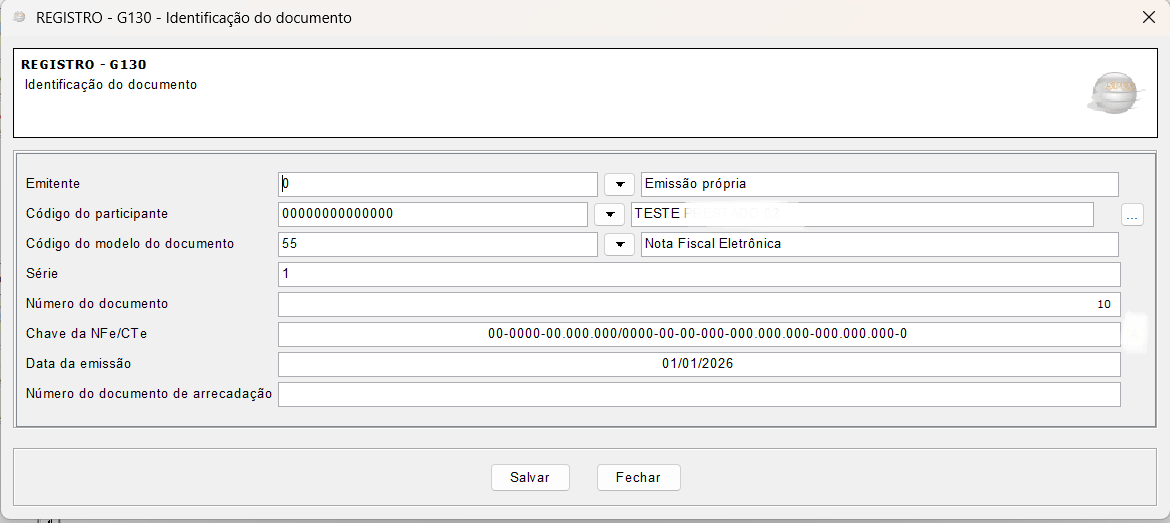
Task: Click the Emissão própria description field
Action: tap(880, 184)
